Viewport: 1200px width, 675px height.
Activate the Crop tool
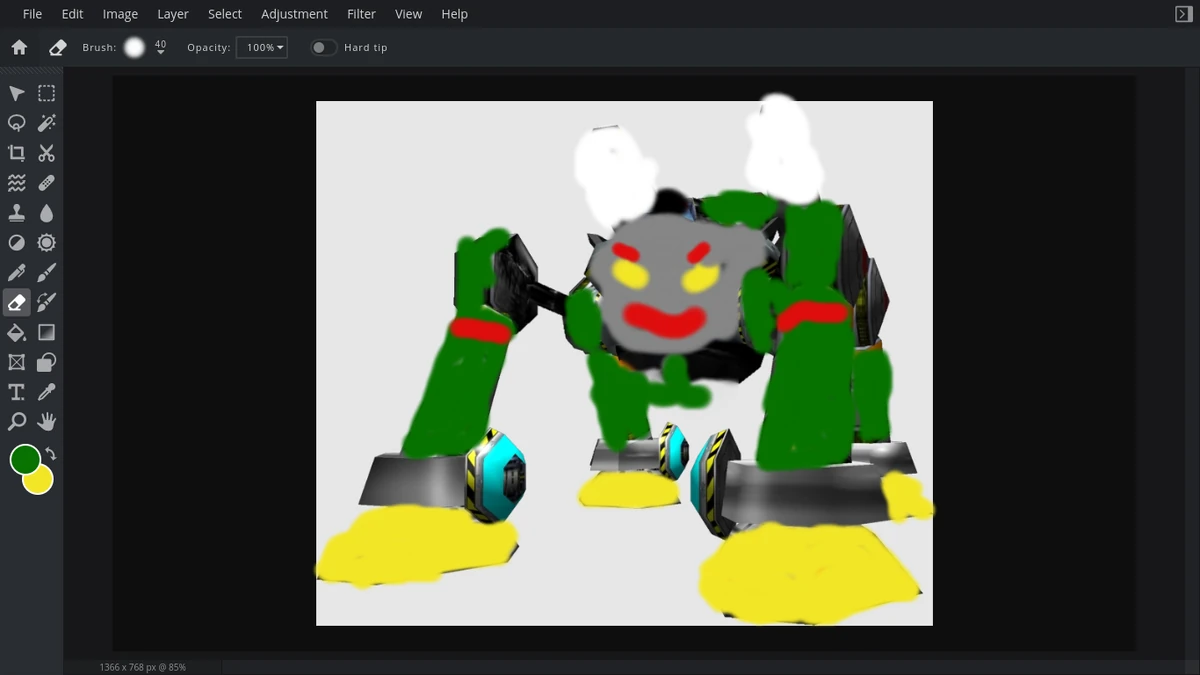click(15, 152)
